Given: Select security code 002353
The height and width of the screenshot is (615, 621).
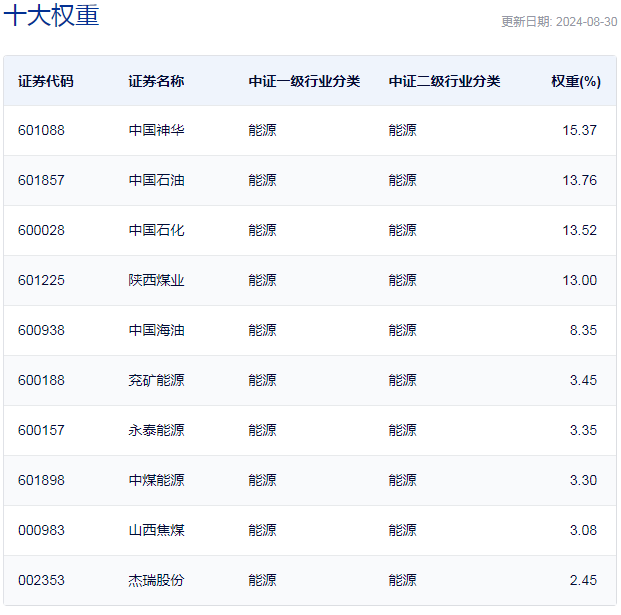Looking at the screenshot, I should tap(41, 580).
